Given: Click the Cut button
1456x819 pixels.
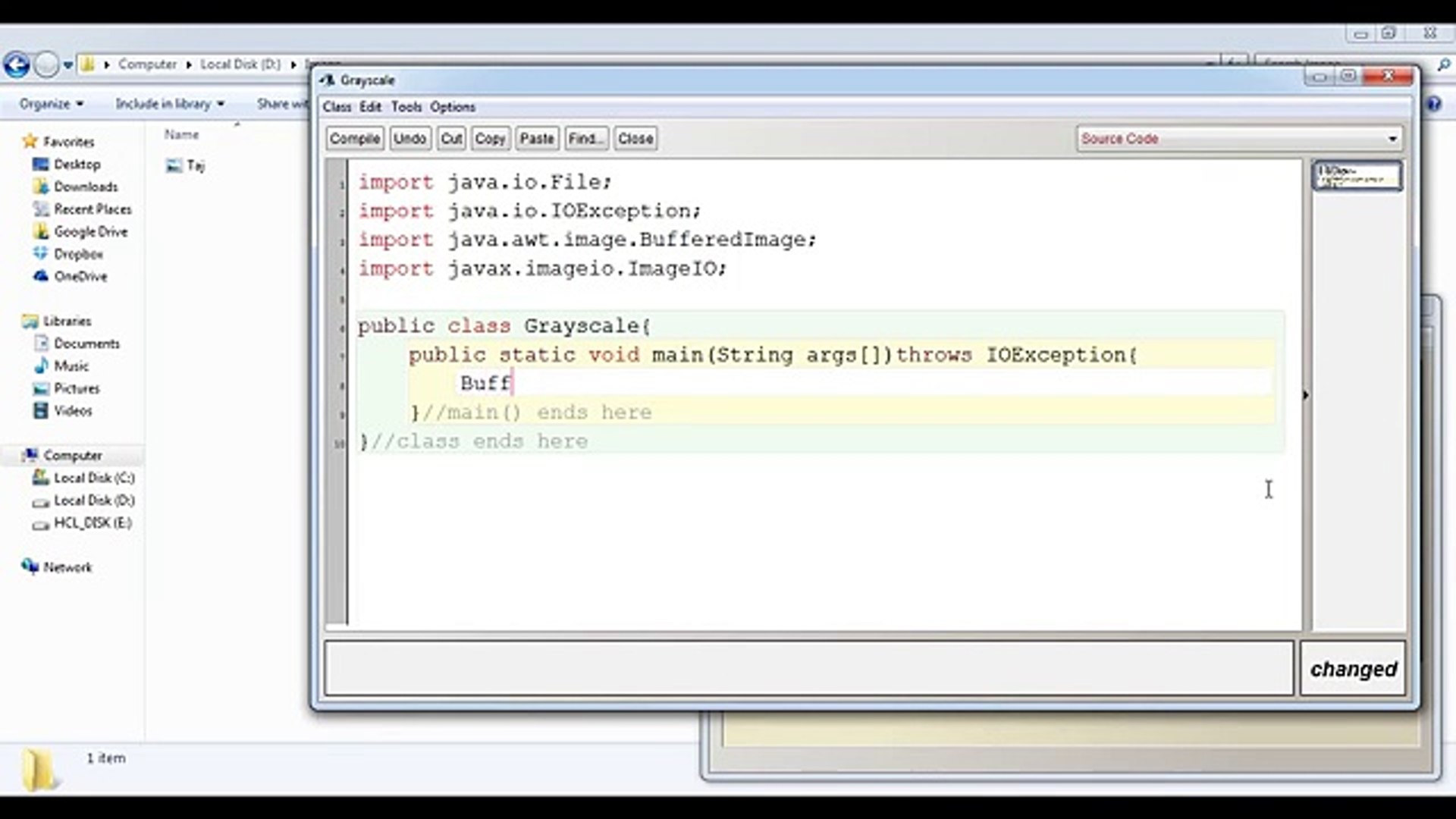Looking at the screenshot, I should tap(451, 139).
